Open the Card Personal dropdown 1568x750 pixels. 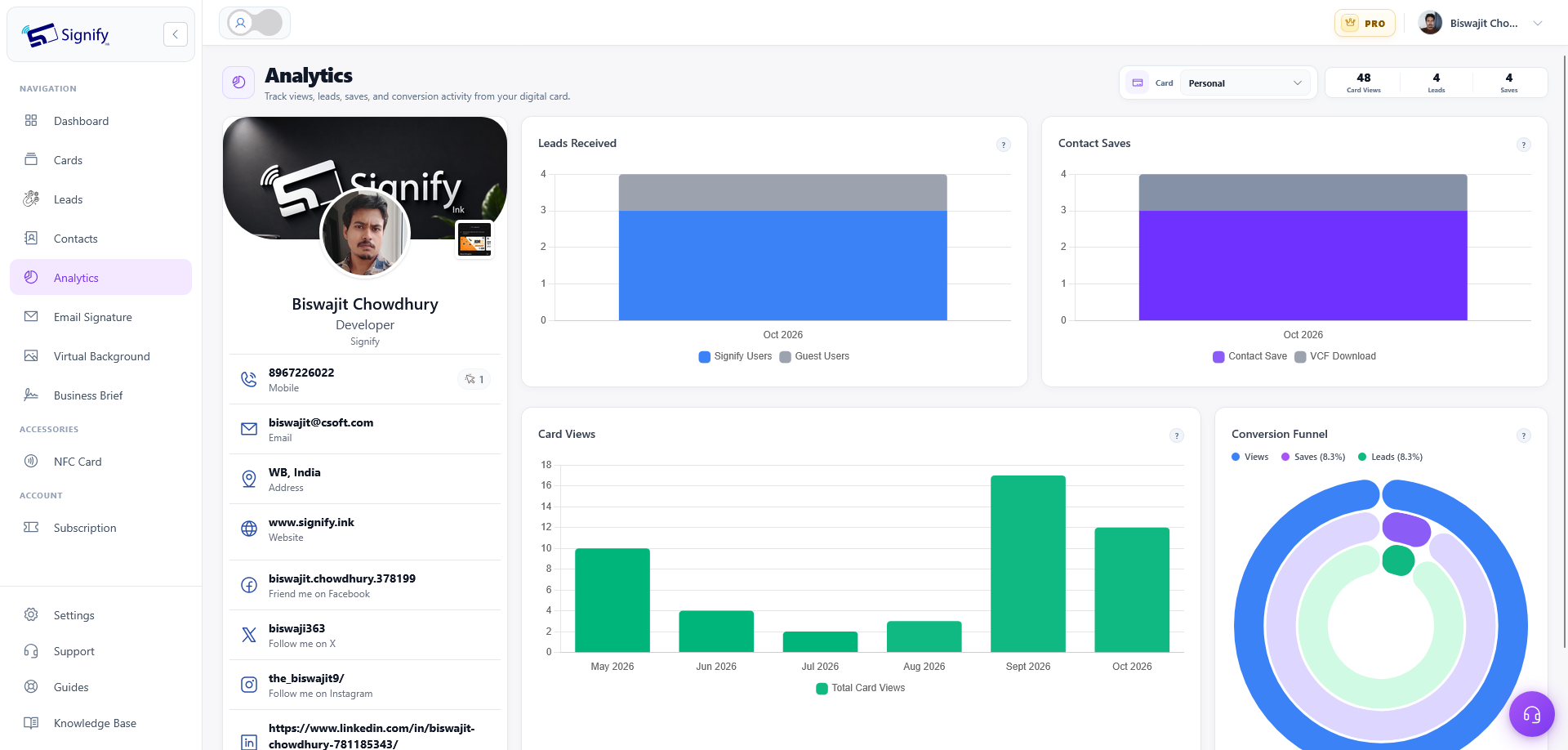[x=1245, y=83]
